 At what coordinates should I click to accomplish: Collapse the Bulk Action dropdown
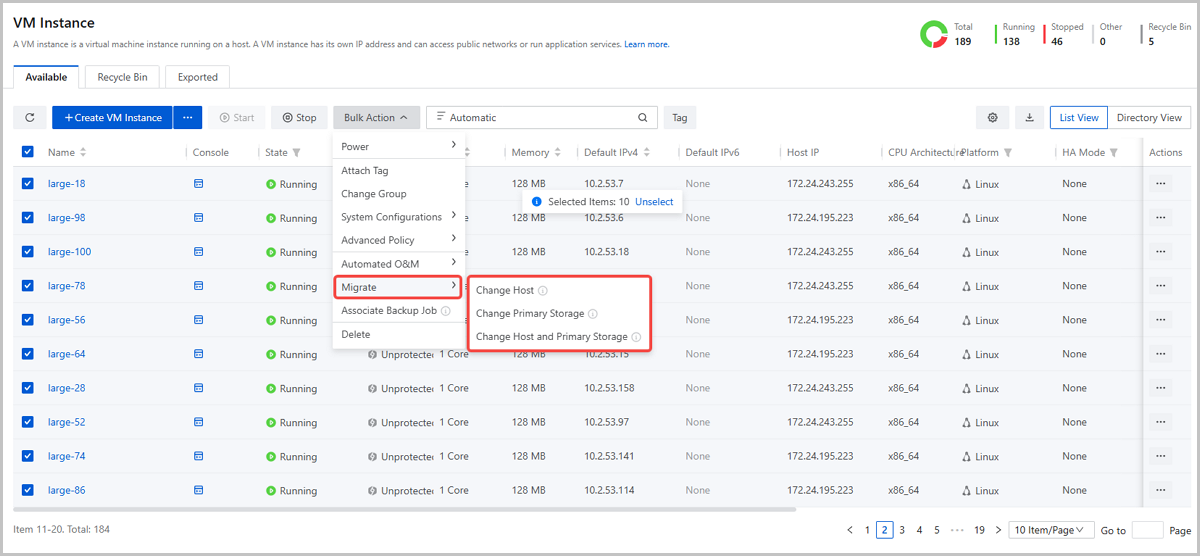(x=375, y=118)
